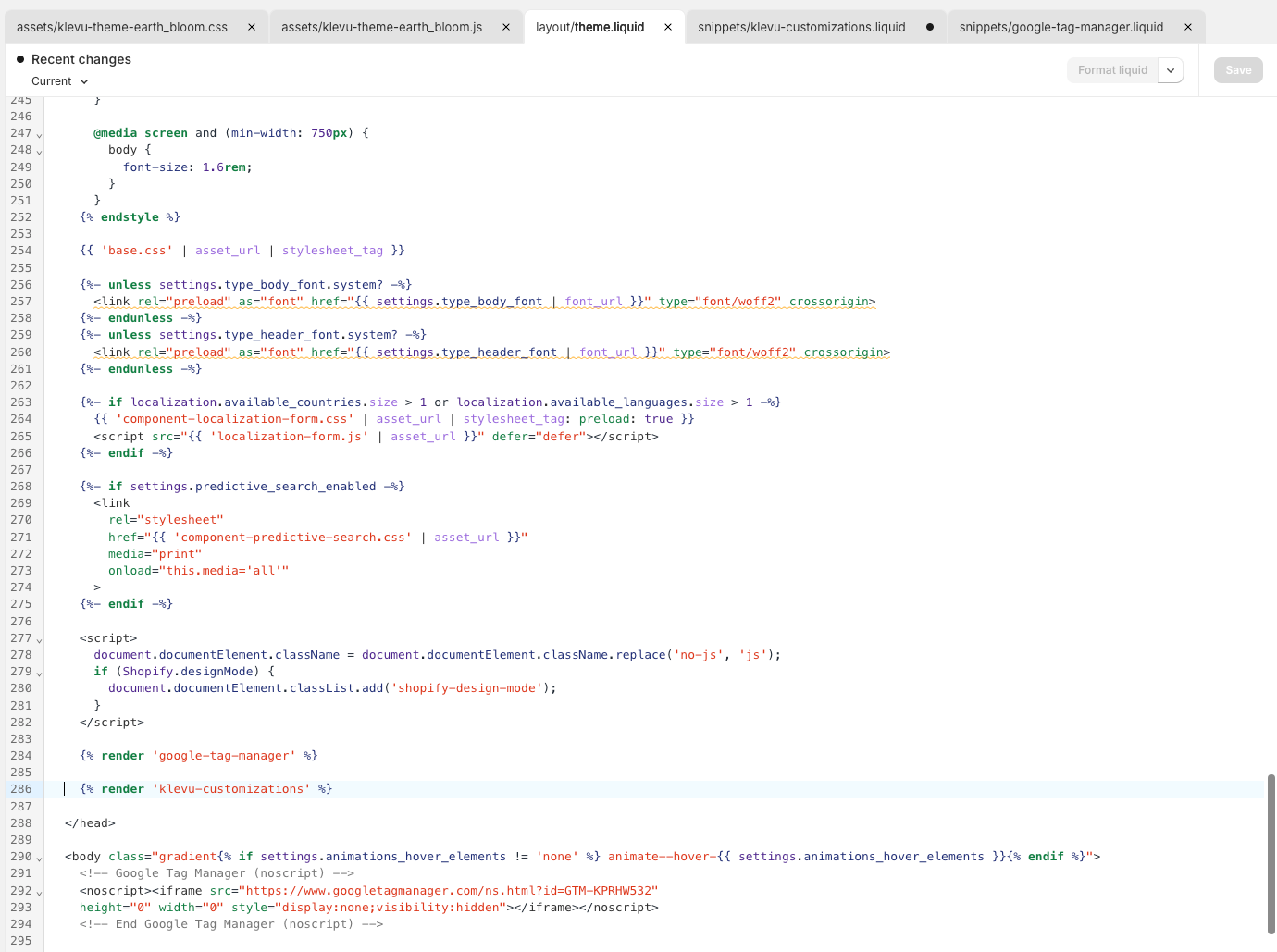The width and height of the screenshot is (1277, 952).
Task: Click onload="this.media='all'" attribute
Action: point(199,571)
